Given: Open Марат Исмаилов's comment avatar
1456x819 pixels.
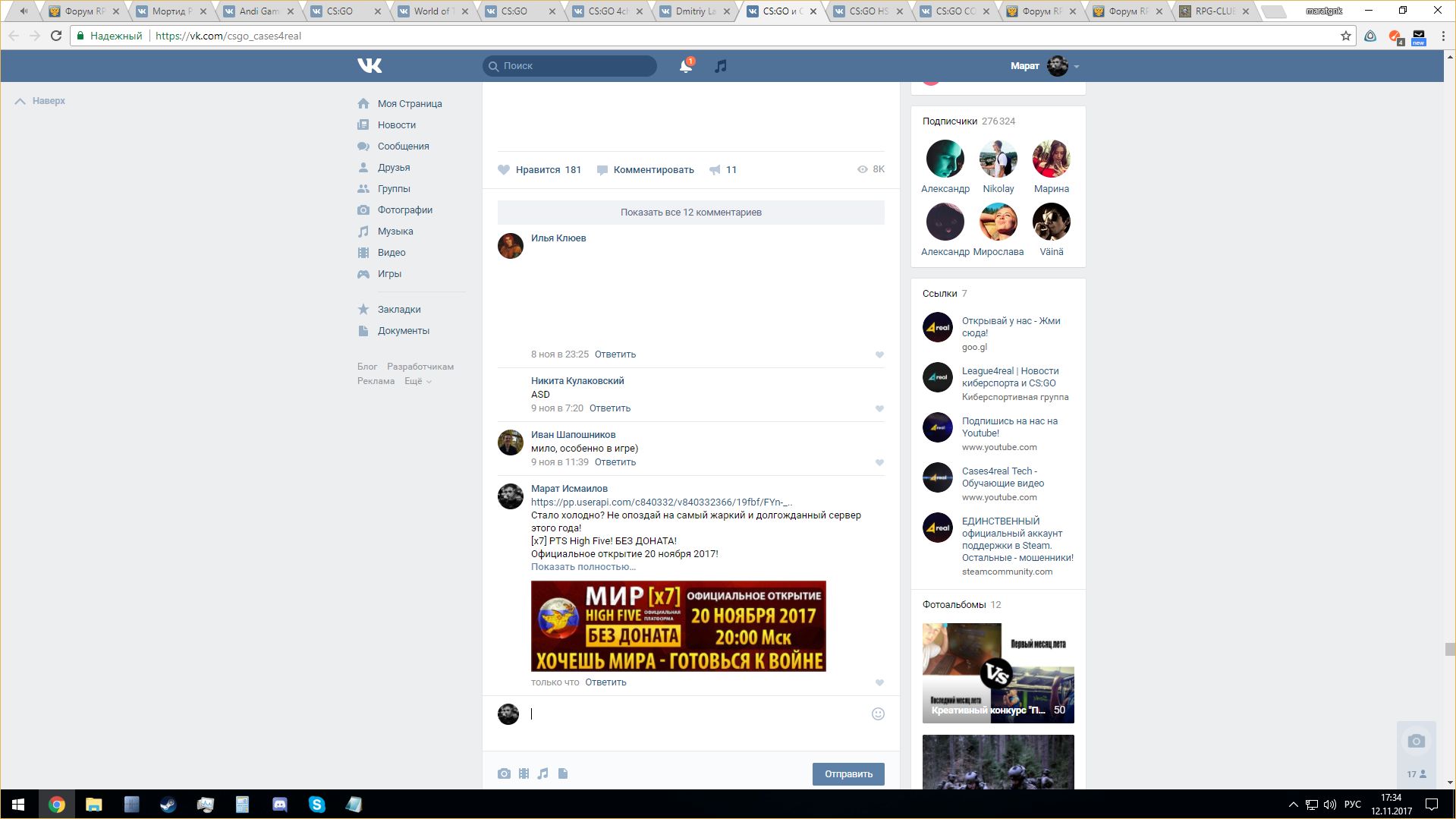Looking at the screenshot, I should [x=511, y=496].
